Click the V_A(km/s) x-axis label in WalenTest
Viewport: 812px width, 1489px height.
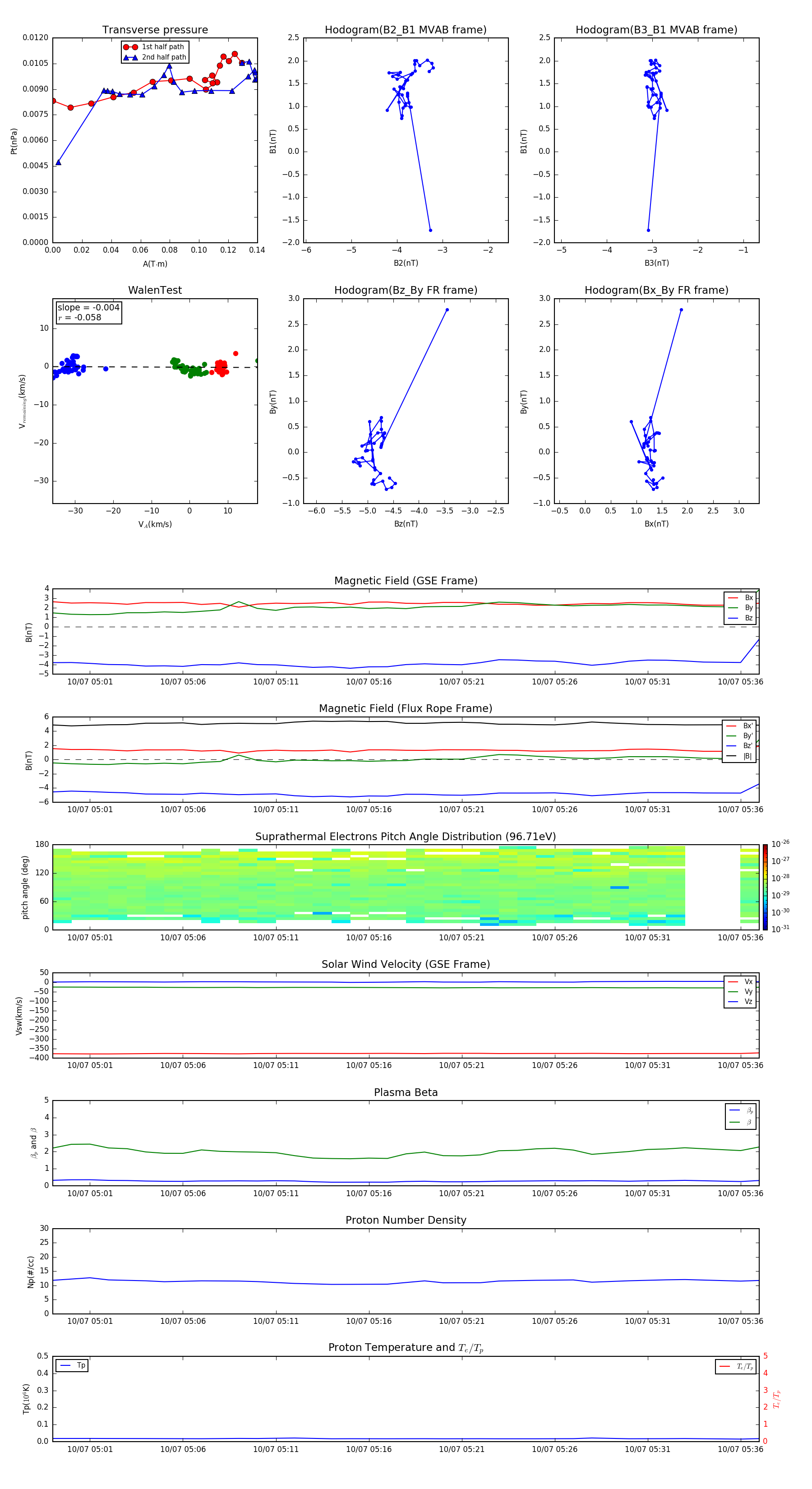(155, 524)
